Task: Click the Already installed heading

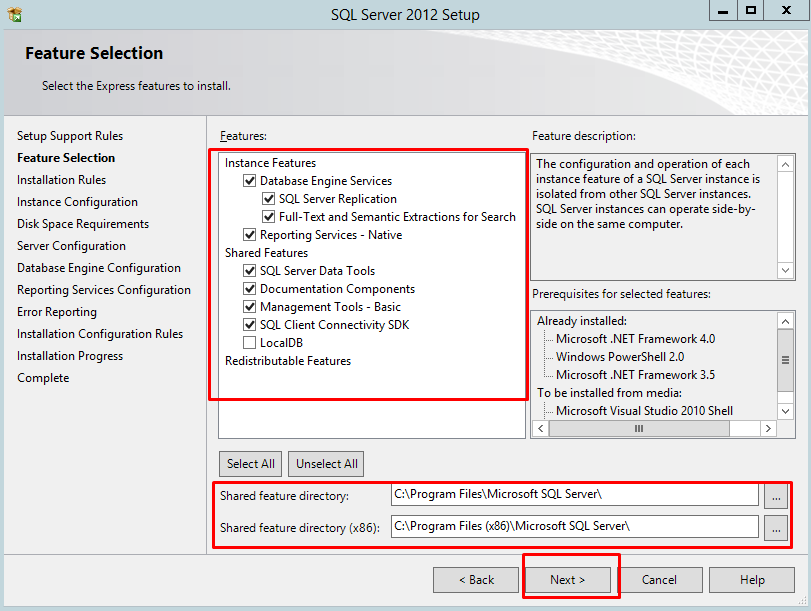Action: pos(582,321)
